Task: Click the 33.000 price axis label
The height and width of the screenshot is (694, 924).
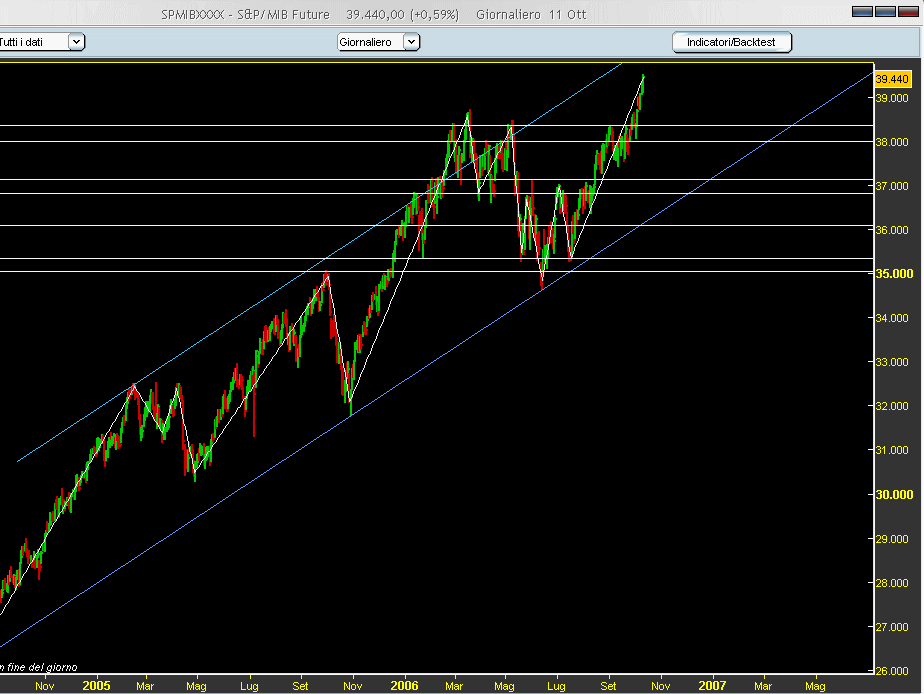Action: (892, 362)
